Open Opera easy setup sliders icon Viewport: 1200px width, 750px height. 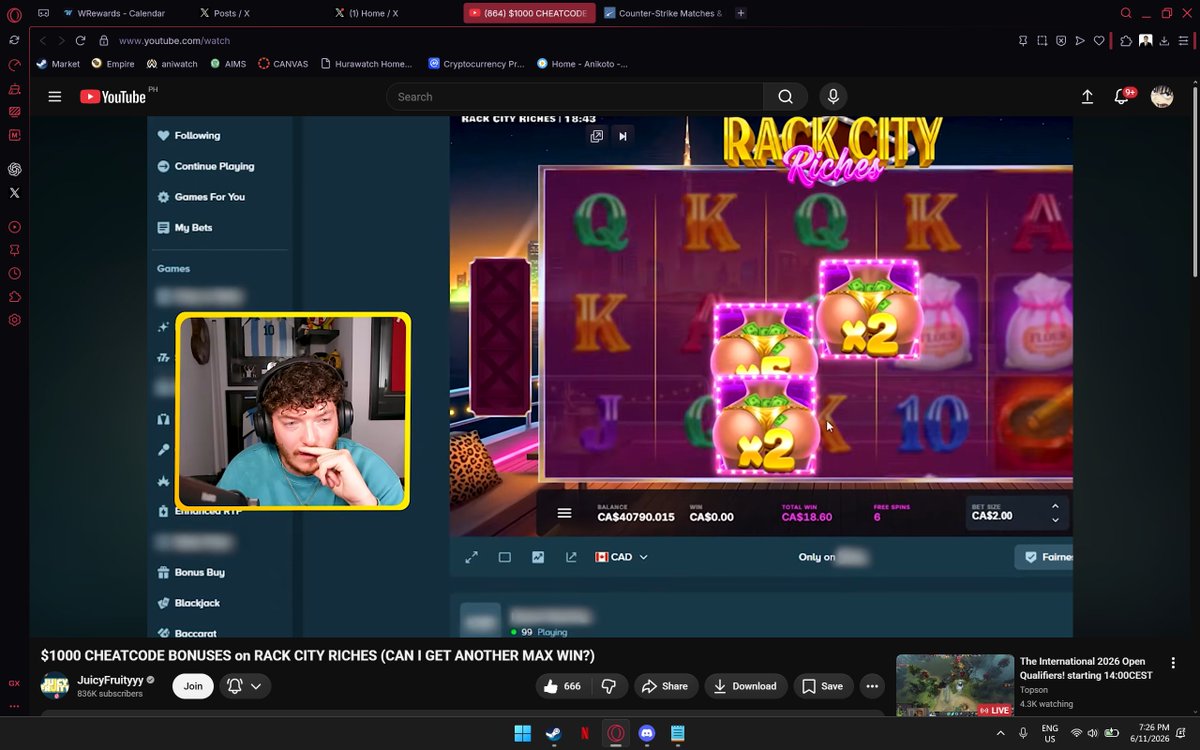click(x=1184, y=41)
